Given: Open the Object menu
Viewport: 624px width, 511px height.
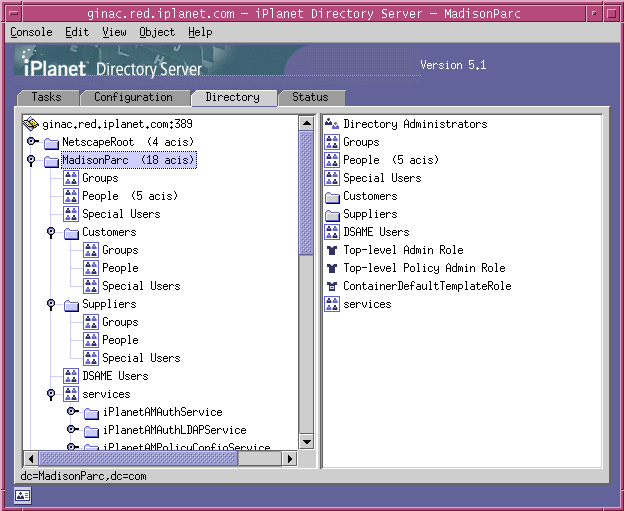Looking at the screenshot, I should tap(157, 32).
